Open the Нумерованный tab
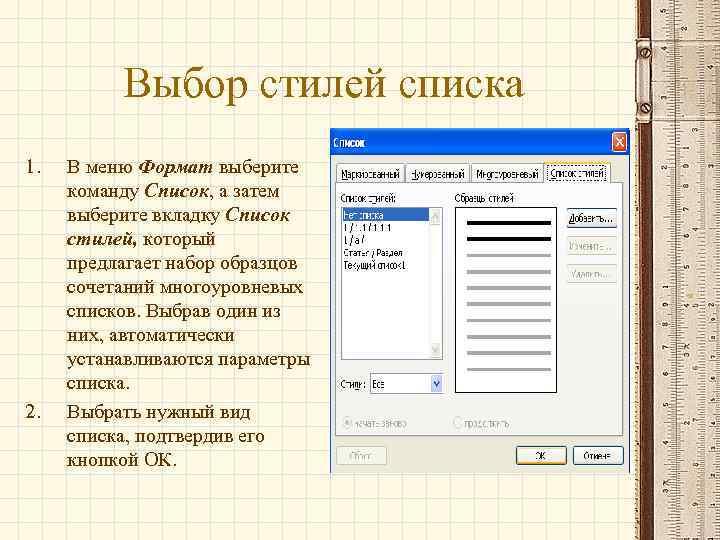Screen dimensions: 720x540 coord(438,174)
